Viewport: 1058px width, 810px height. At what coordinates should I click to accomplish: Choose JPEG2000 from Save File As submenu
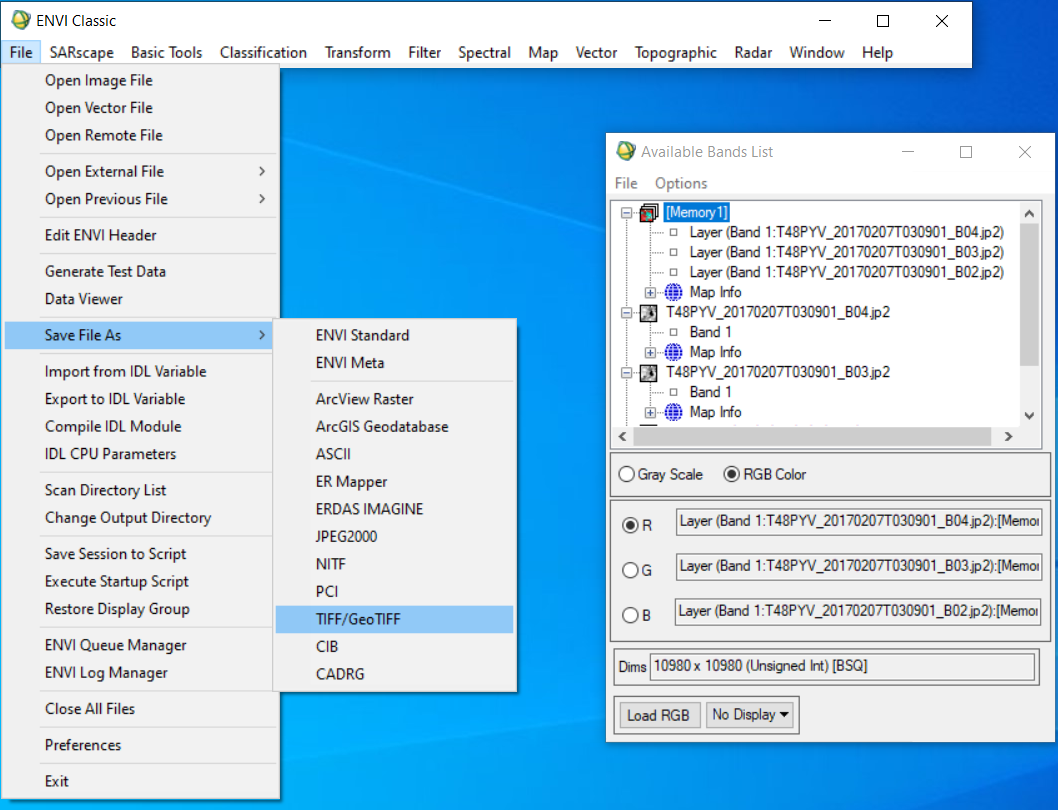click(x=394, y=537)
